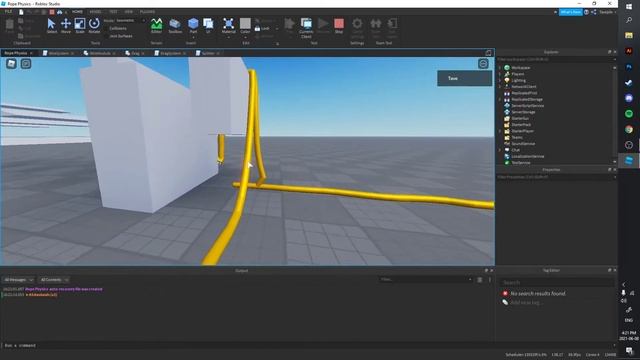Select SoundService in Explorer
Image resolution: width=640 pixels, height=360 pixels.
523,144
